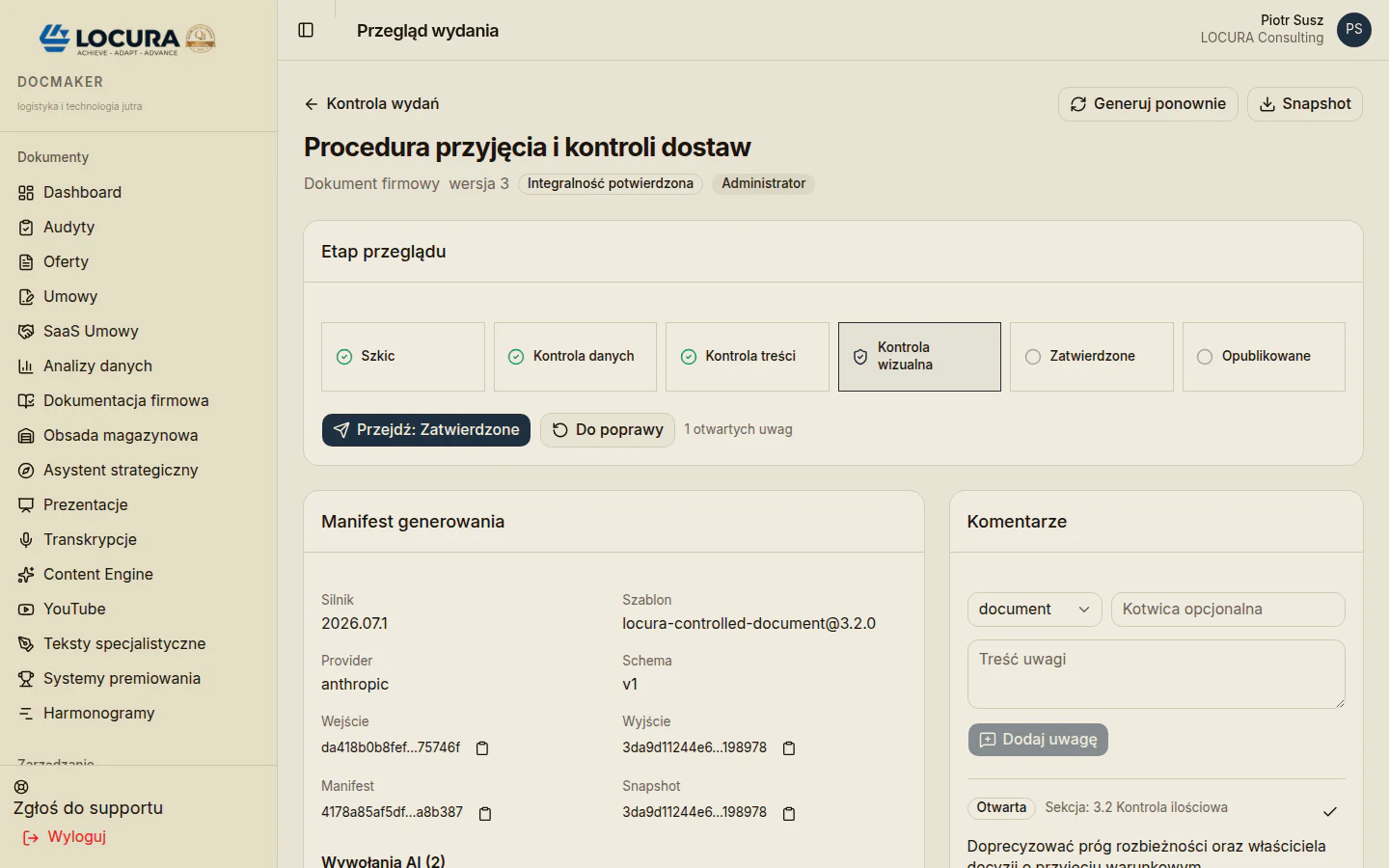Open Piotr Susz account menu

click(x=1262, y=29)
